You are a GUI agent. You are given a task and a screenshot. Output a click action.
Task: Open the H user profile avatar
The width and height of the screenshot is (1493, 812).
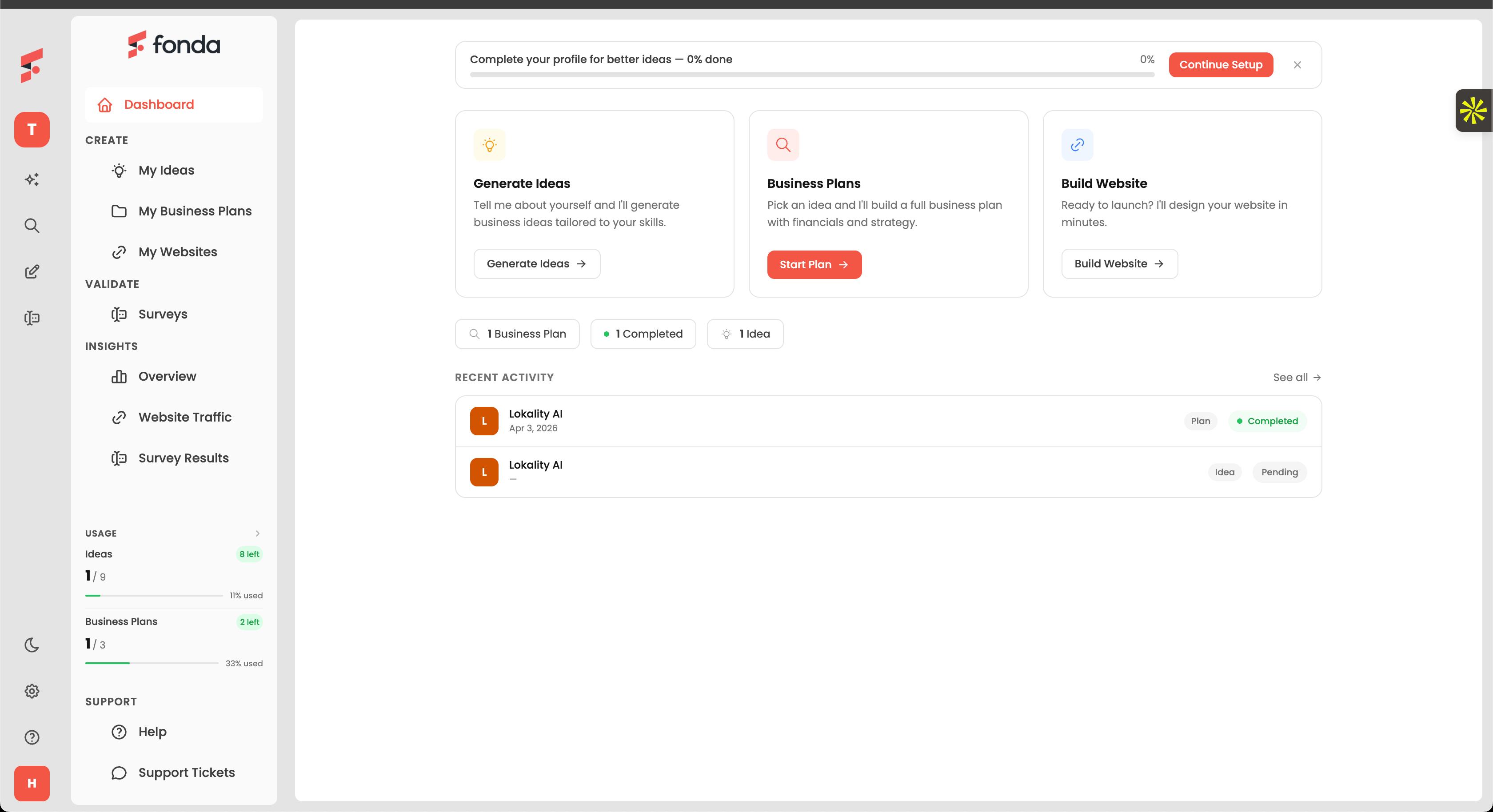(32, 783)
